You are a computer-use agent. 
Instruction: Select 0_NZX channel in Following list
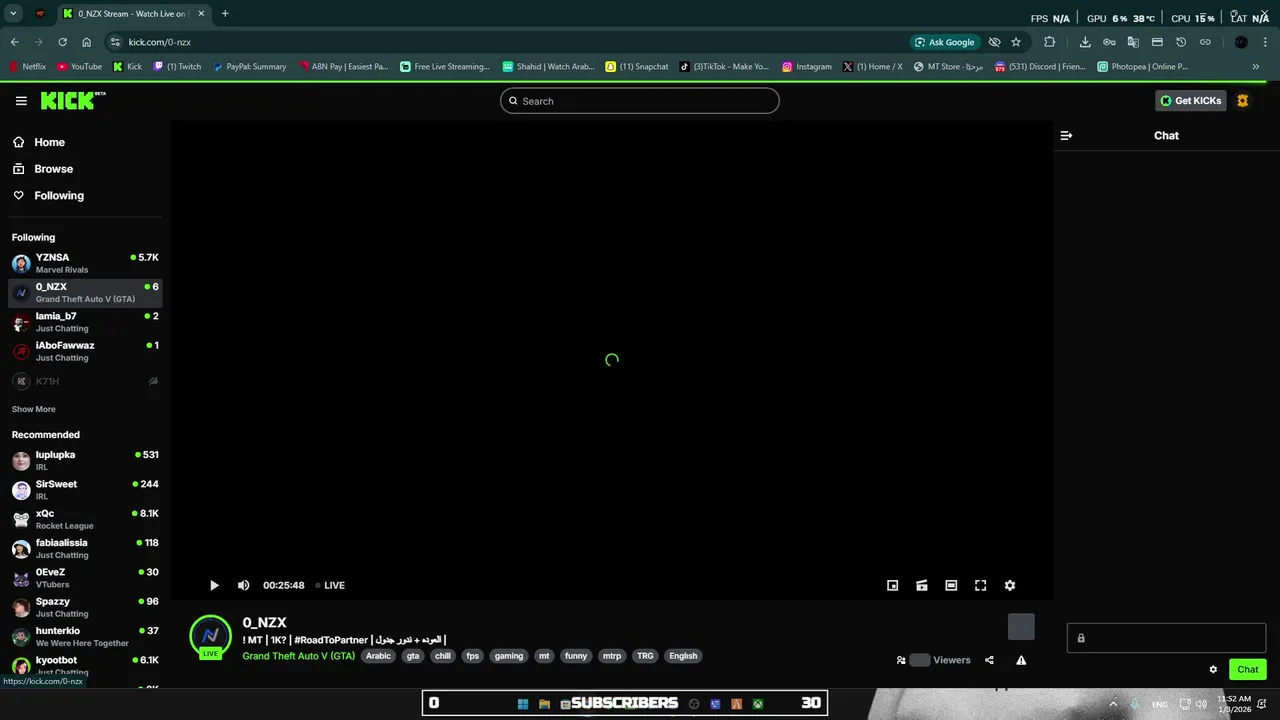coord(85,292)
